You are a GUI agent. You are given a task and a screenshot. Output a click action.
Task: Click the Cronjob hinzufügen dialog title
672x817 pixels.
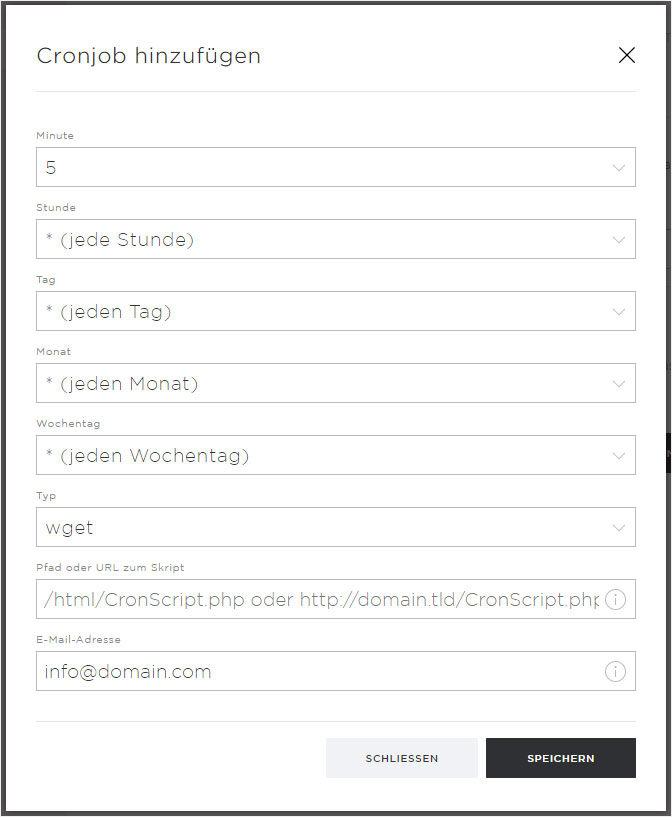(x=148, y=56)
